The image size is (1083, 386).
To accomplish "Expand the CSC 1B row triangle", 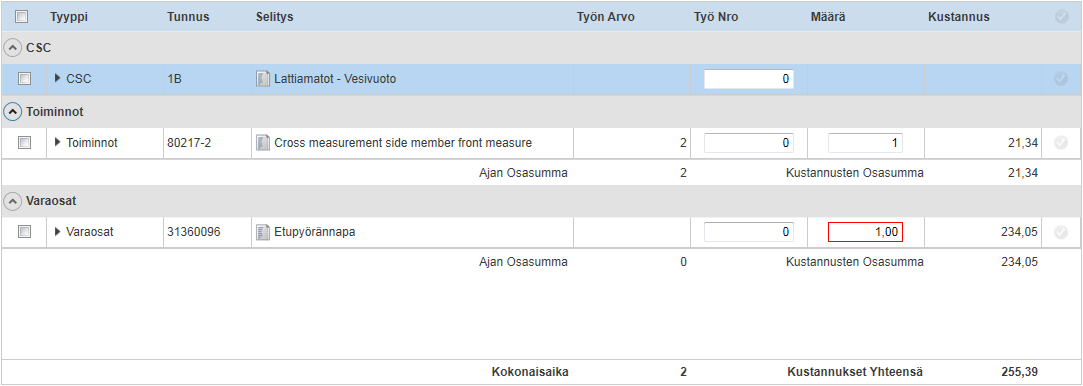I will tap(57, 79).
